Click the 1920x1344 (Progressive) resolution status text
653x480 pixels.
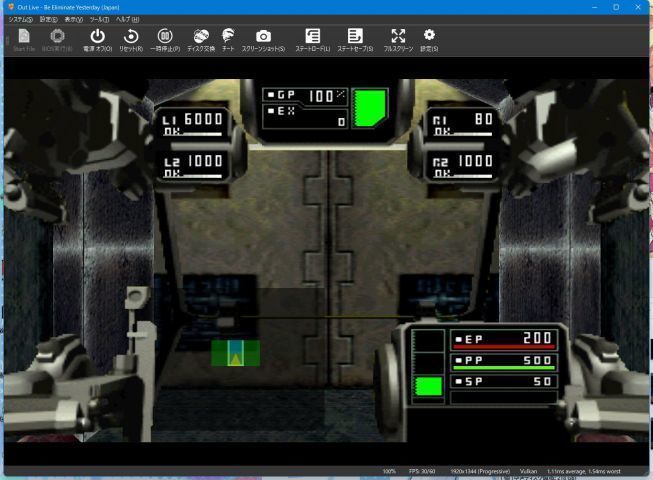(x=480, y=471)
